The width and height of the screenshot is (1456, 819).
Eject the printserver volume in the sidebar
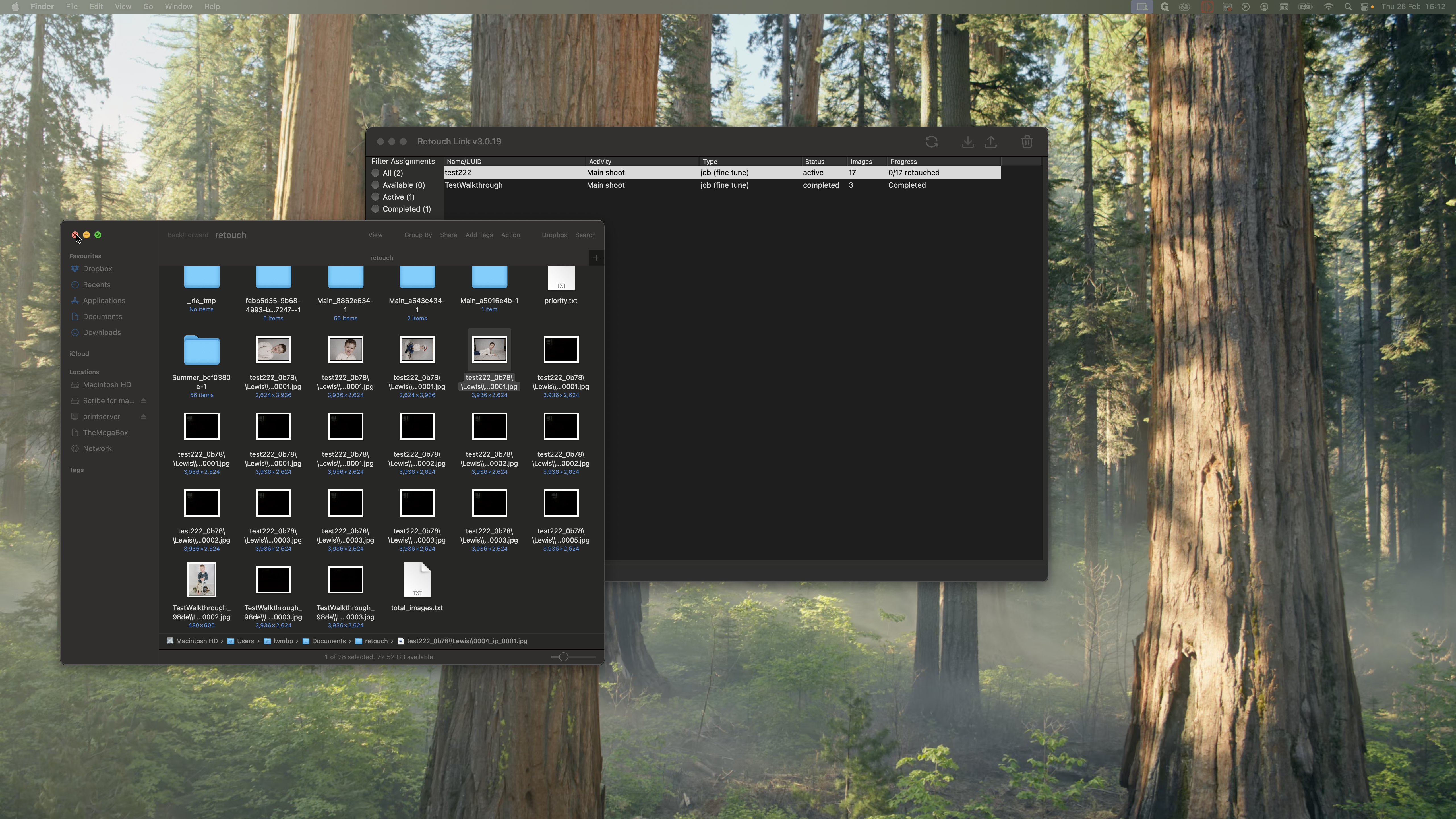pyautogui.click(x=144, y=417)
